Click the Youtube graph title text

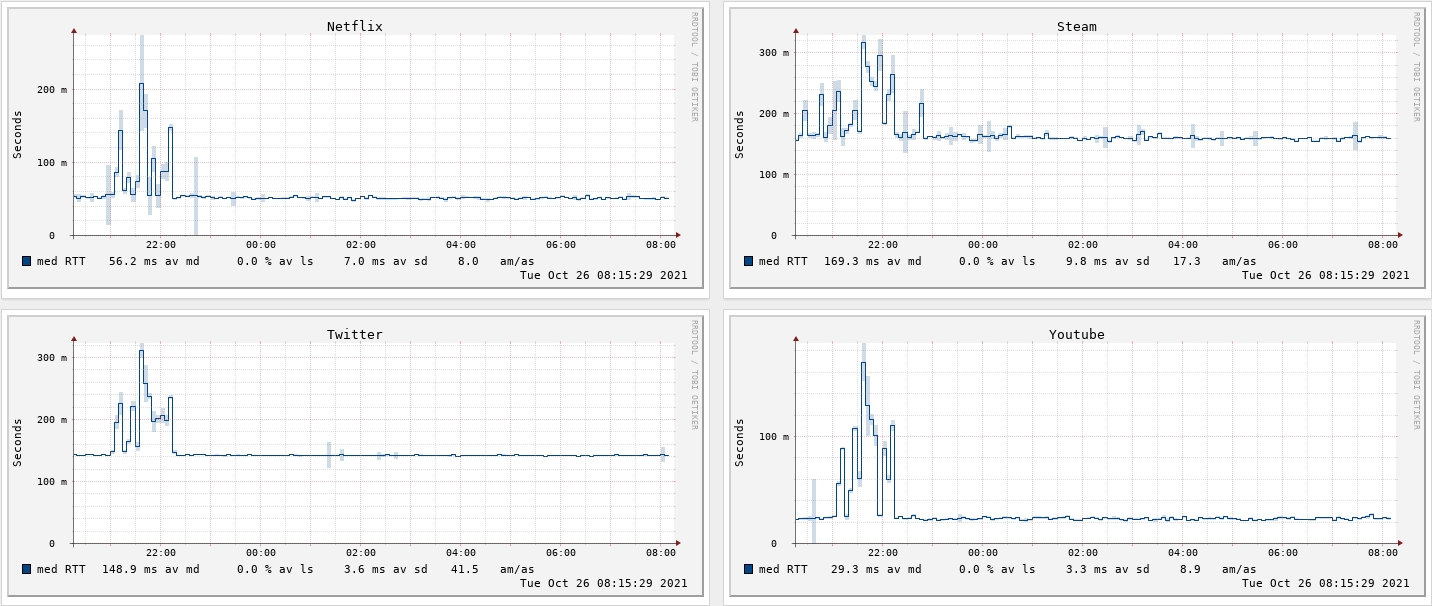(x=1076, y=334)
